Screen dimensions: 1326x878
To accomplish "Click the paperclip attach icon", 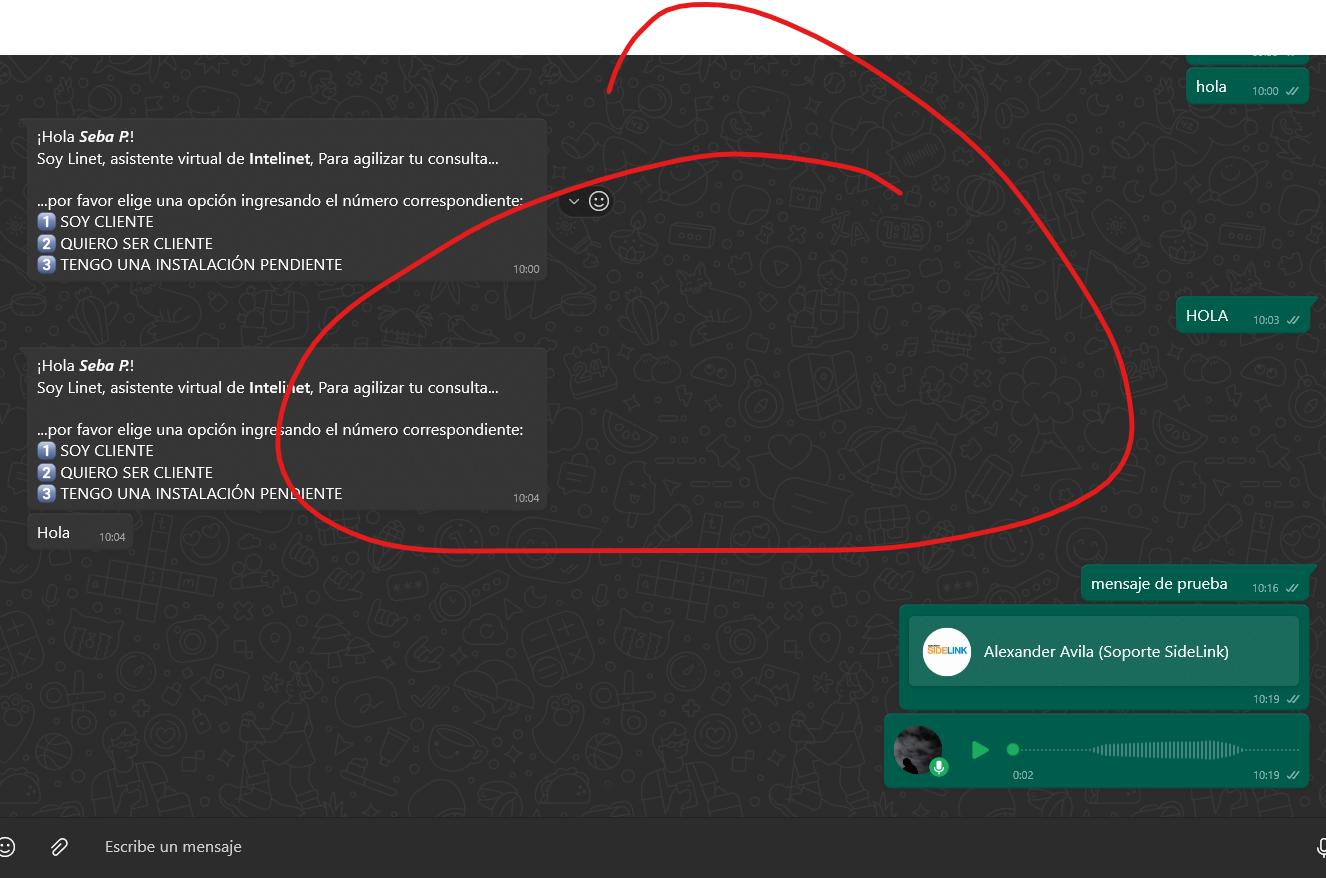I will coord(59,847).
